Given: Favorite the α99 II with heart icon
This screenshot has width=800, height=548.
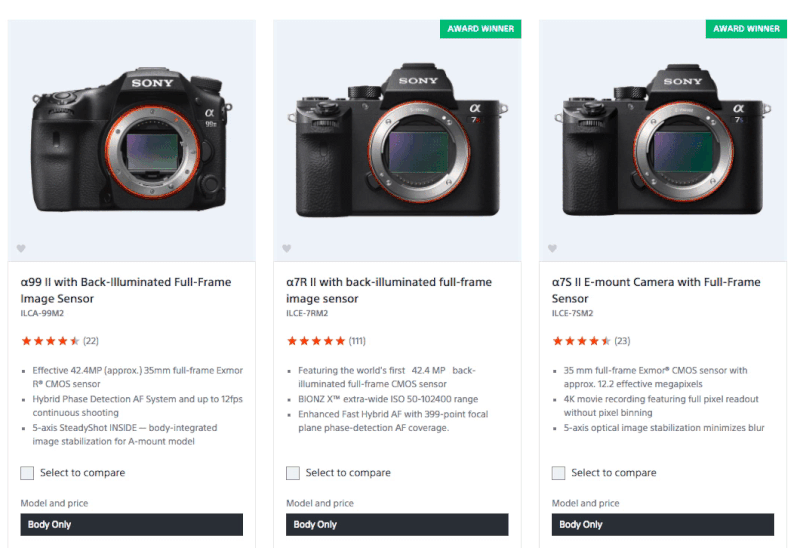Looking at the screenshot, I should point(21,249).
